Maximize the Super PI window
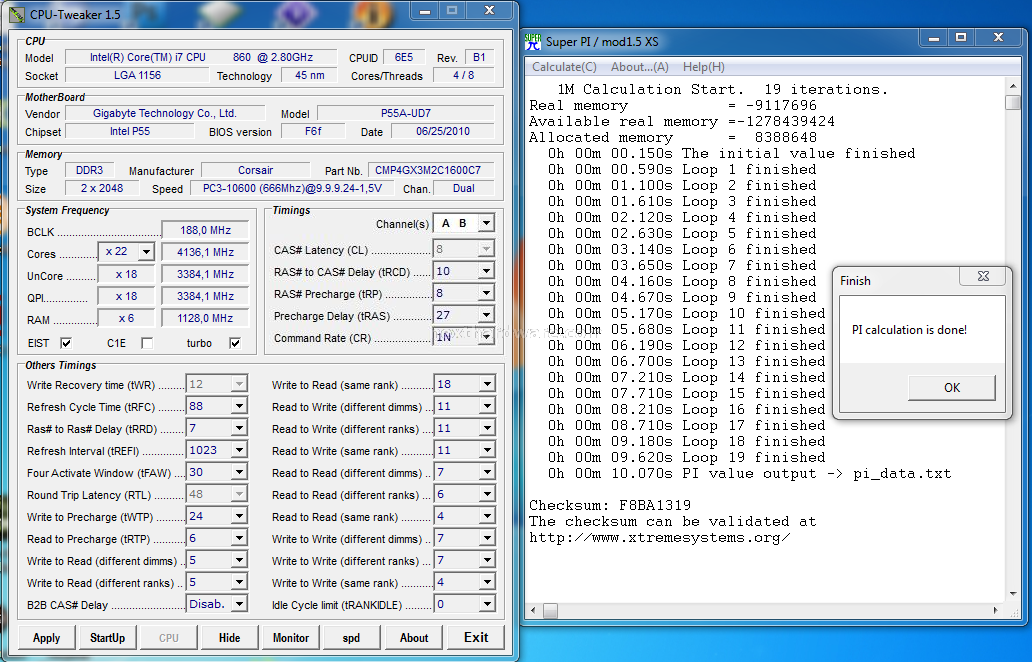The height and width of the screenshot is (662, 1032). pos(961,38)
